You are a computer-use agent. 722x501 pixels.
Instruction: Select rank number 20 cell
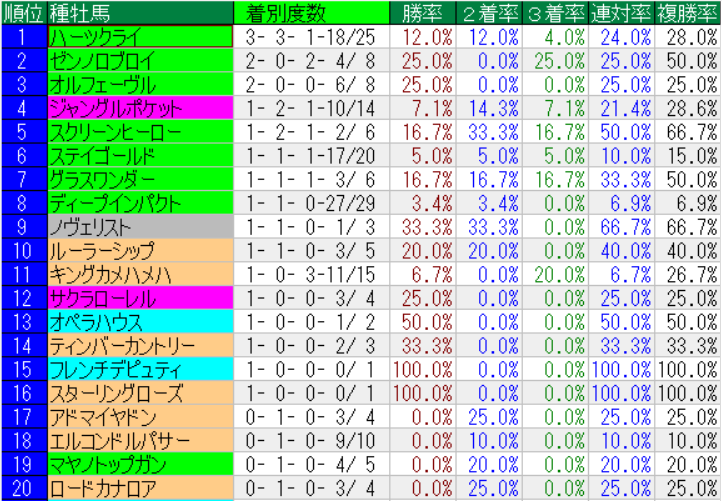tap(23, 488)
